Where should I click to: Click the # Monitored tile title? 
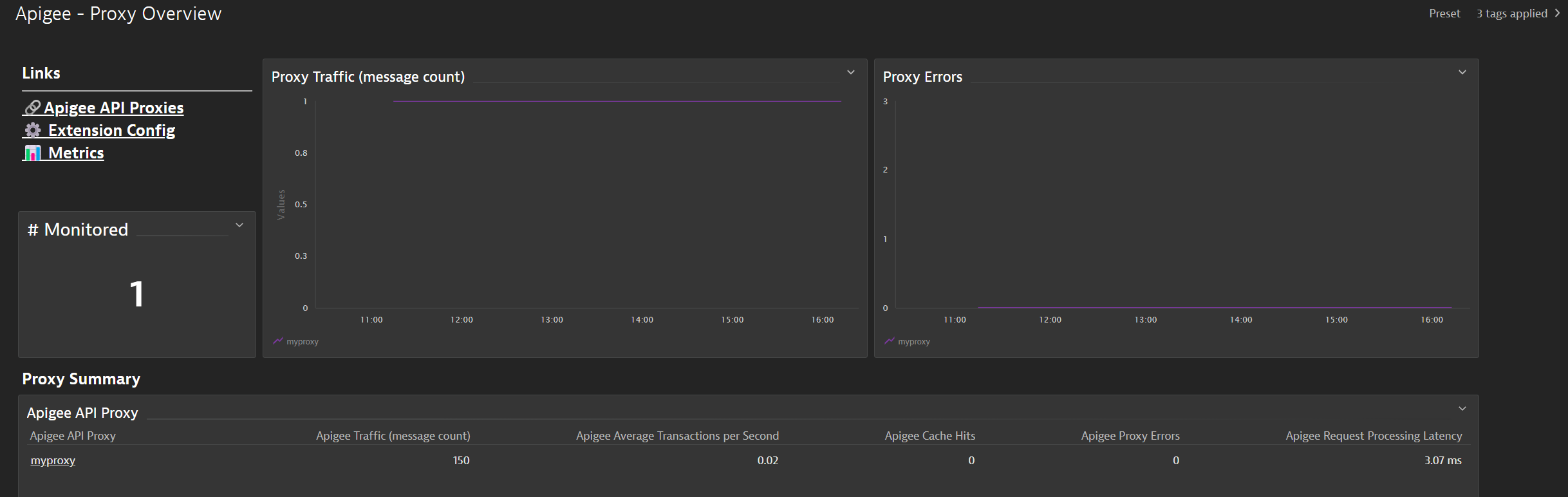point(78,229)
